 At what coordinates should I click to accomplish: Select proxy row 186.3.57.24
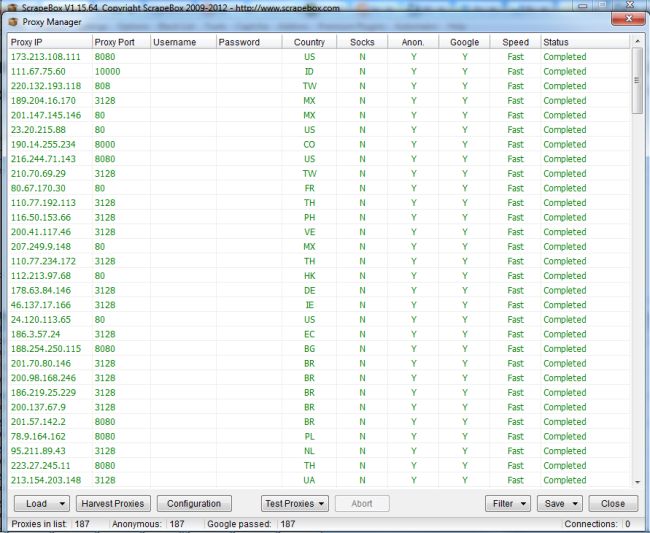coord(319,334)
